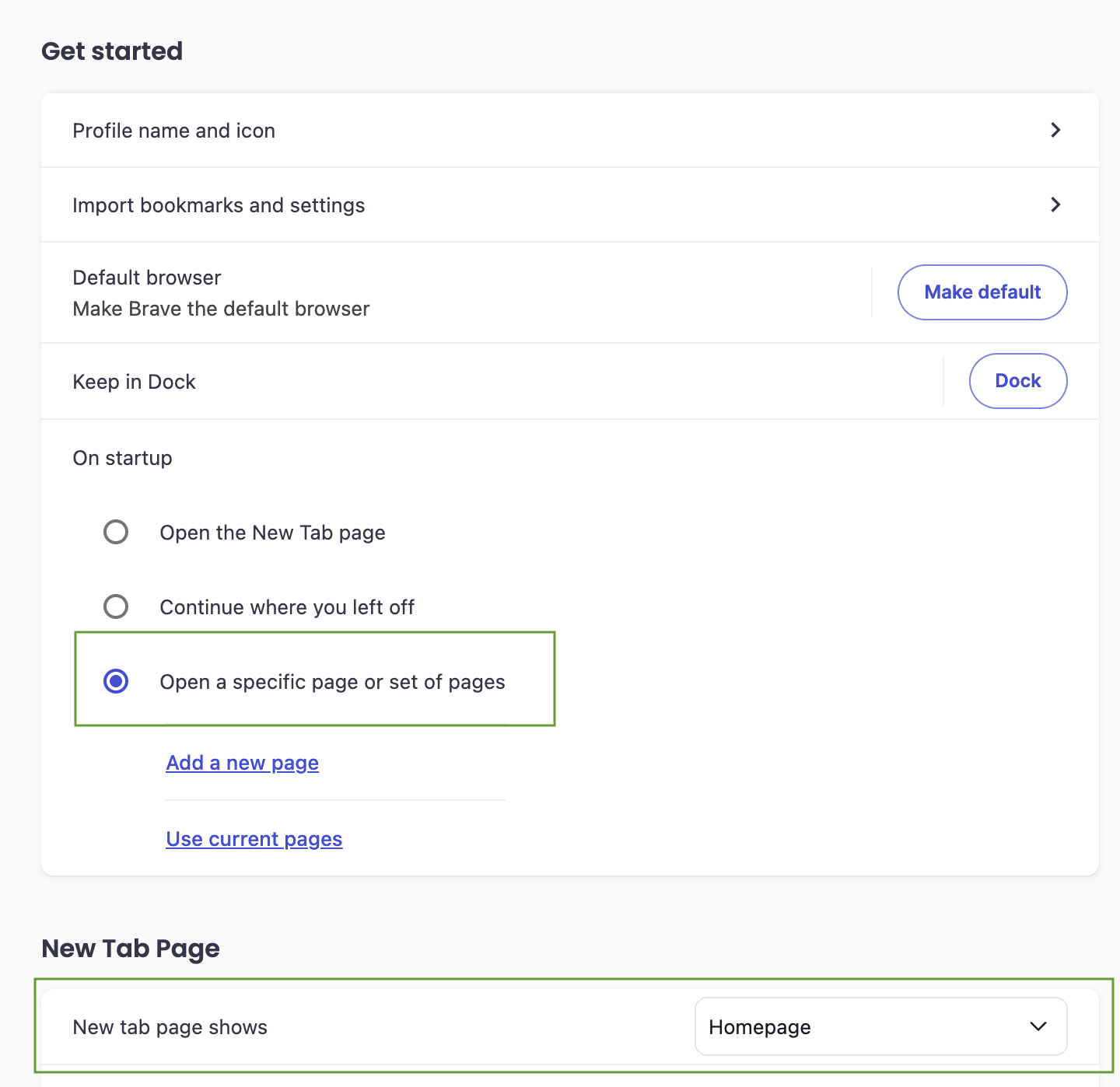This screenshot has width=1120, height=1087.
Task: Click the Homepage dropdown arrow
Action: 1038,1026
